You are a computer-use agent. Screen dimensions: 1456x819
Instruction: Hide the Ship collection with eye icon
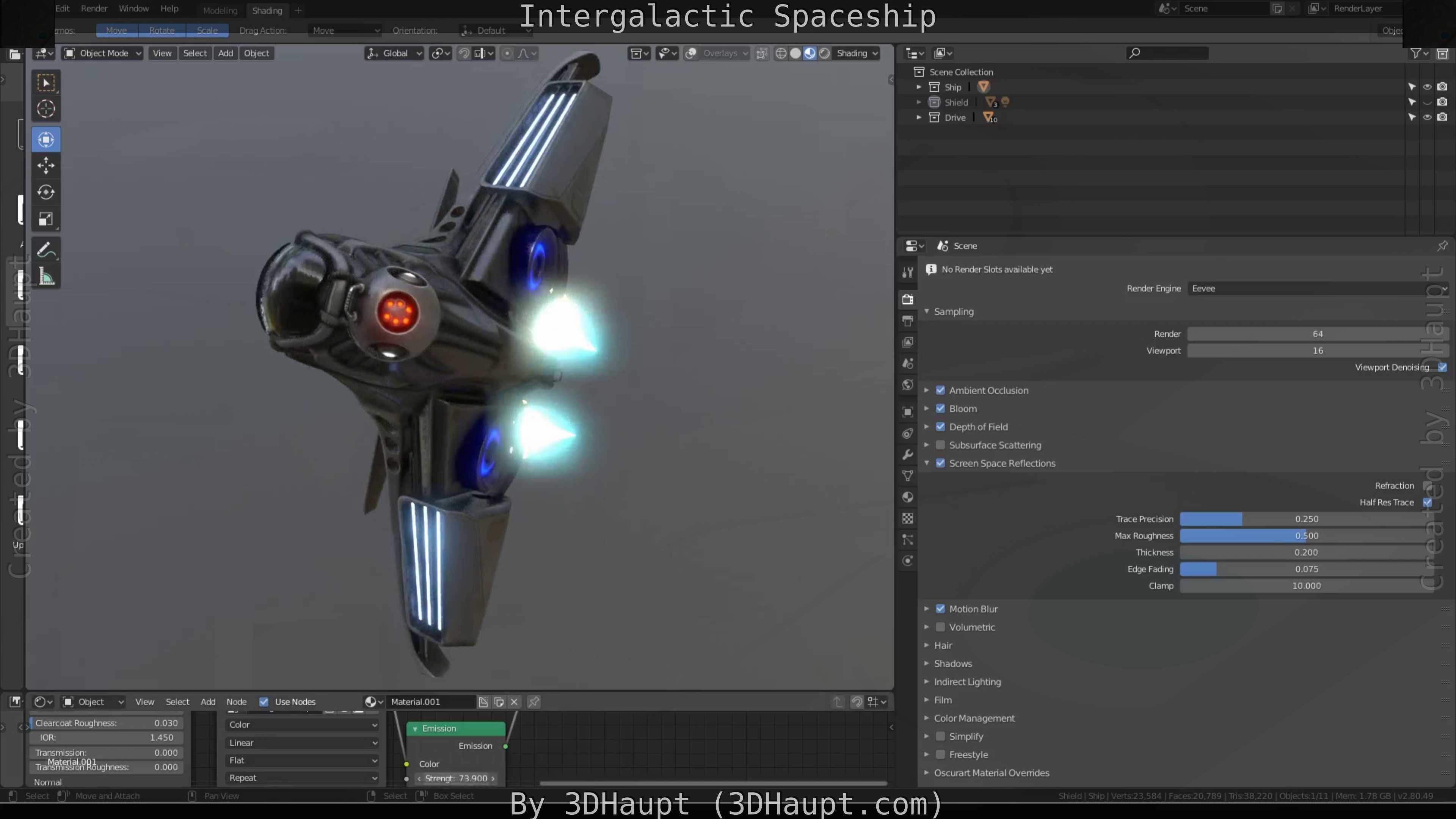click(x=1427, y=87)
